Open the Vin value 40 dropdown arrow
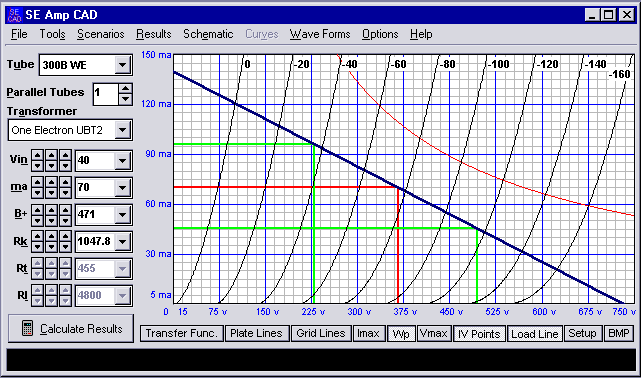This screenshot has height=378, width=641. (122, 161)
